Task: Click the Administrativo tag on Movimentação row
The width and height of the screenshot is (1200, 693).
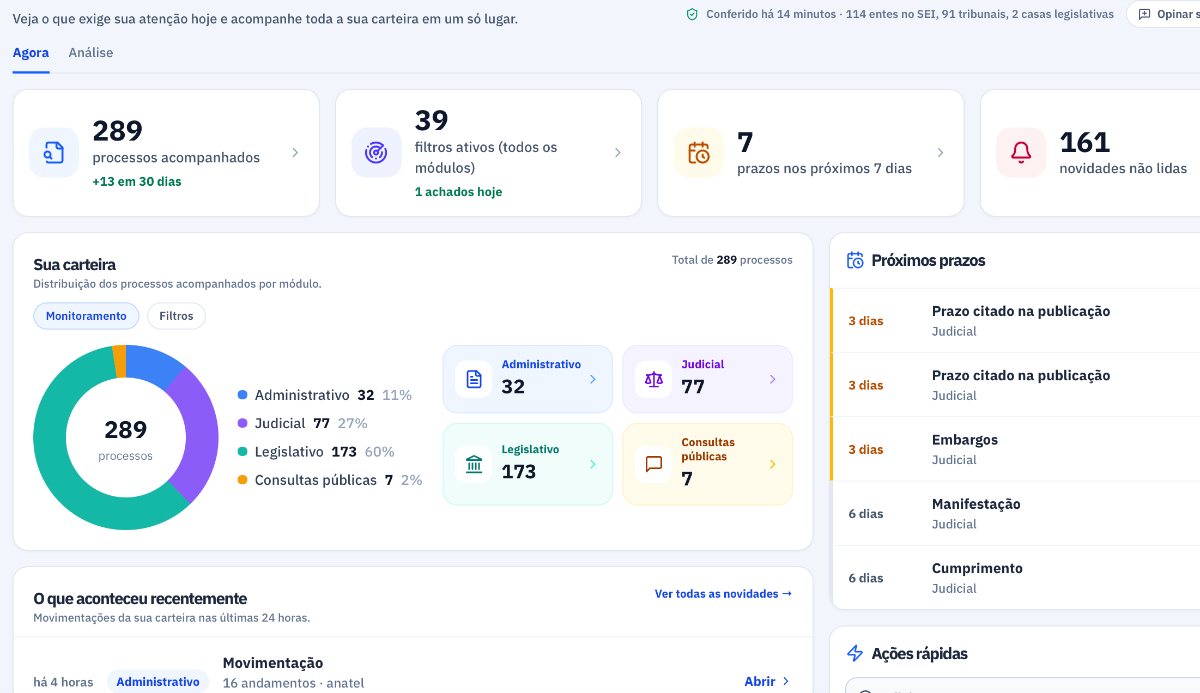Action: tap(158, 682)
